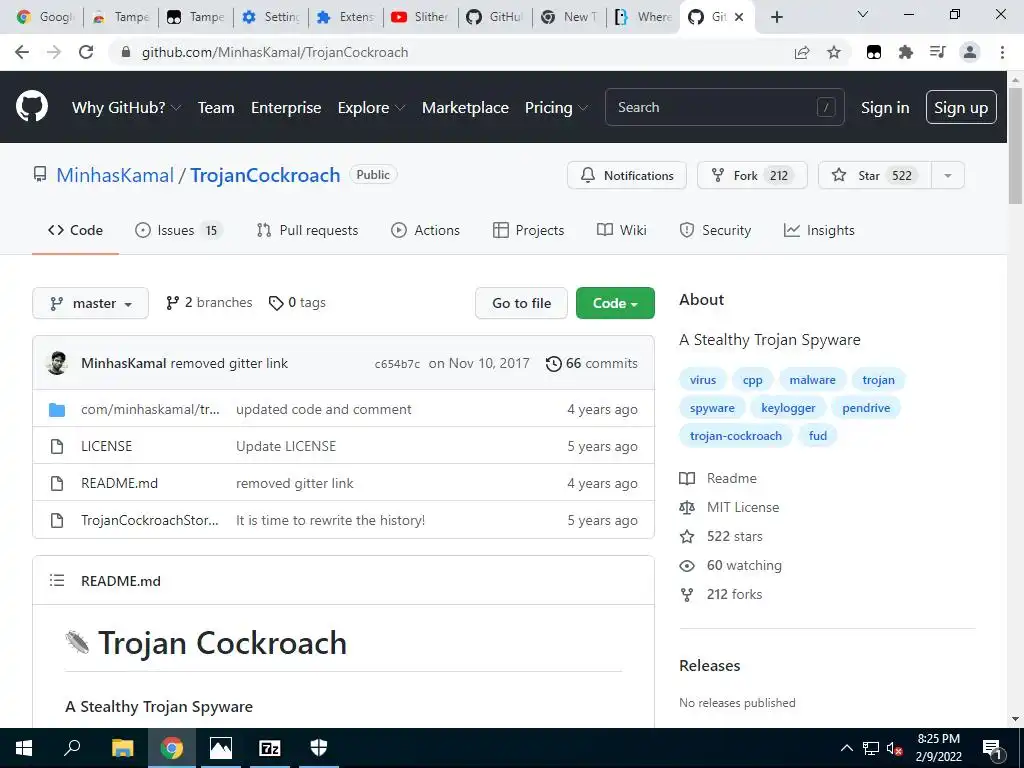1024x768 pixels.
Task: Open the Security tab
Action: (715, 230)
